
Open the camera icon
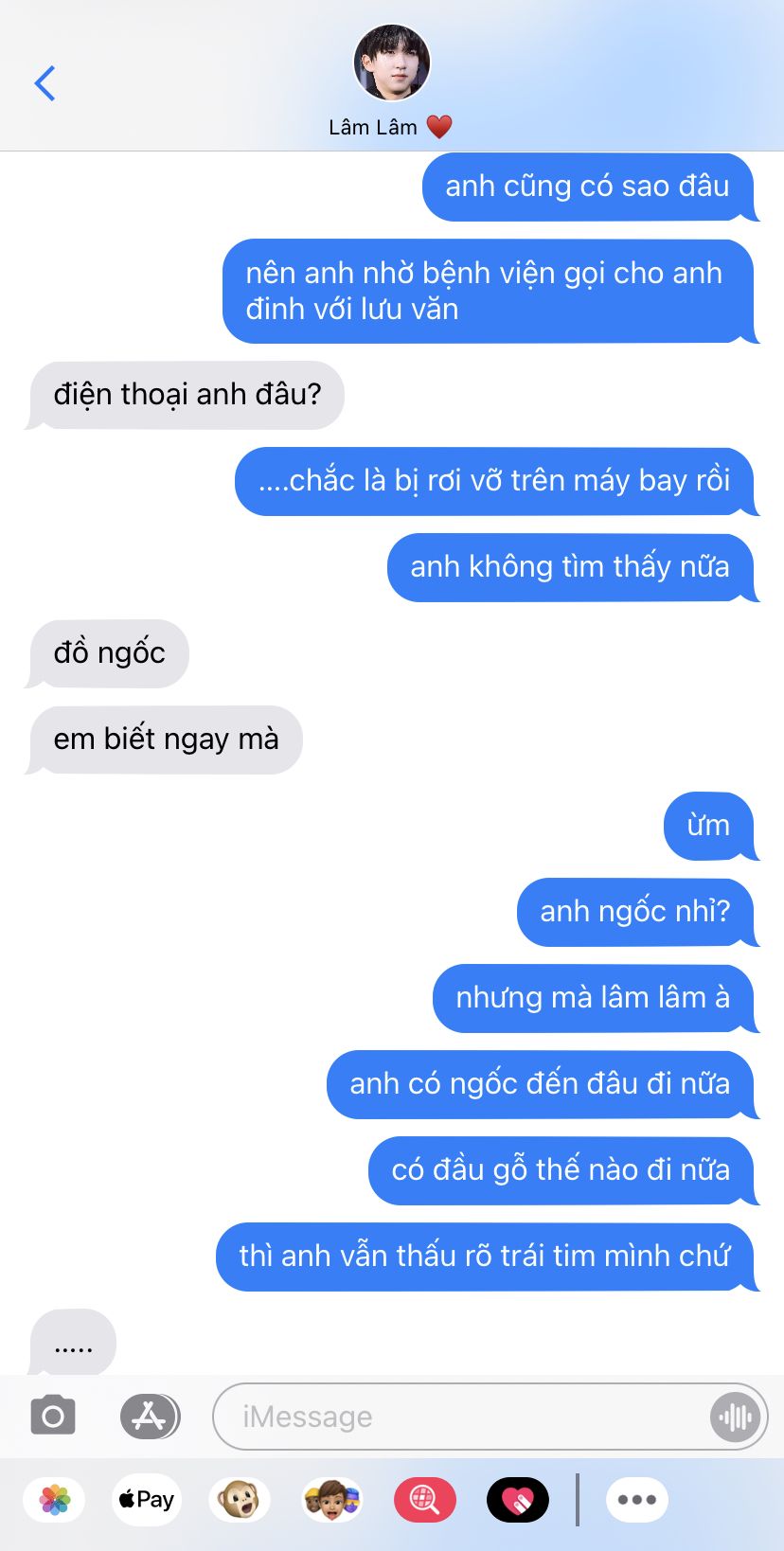click(53, 1416)
